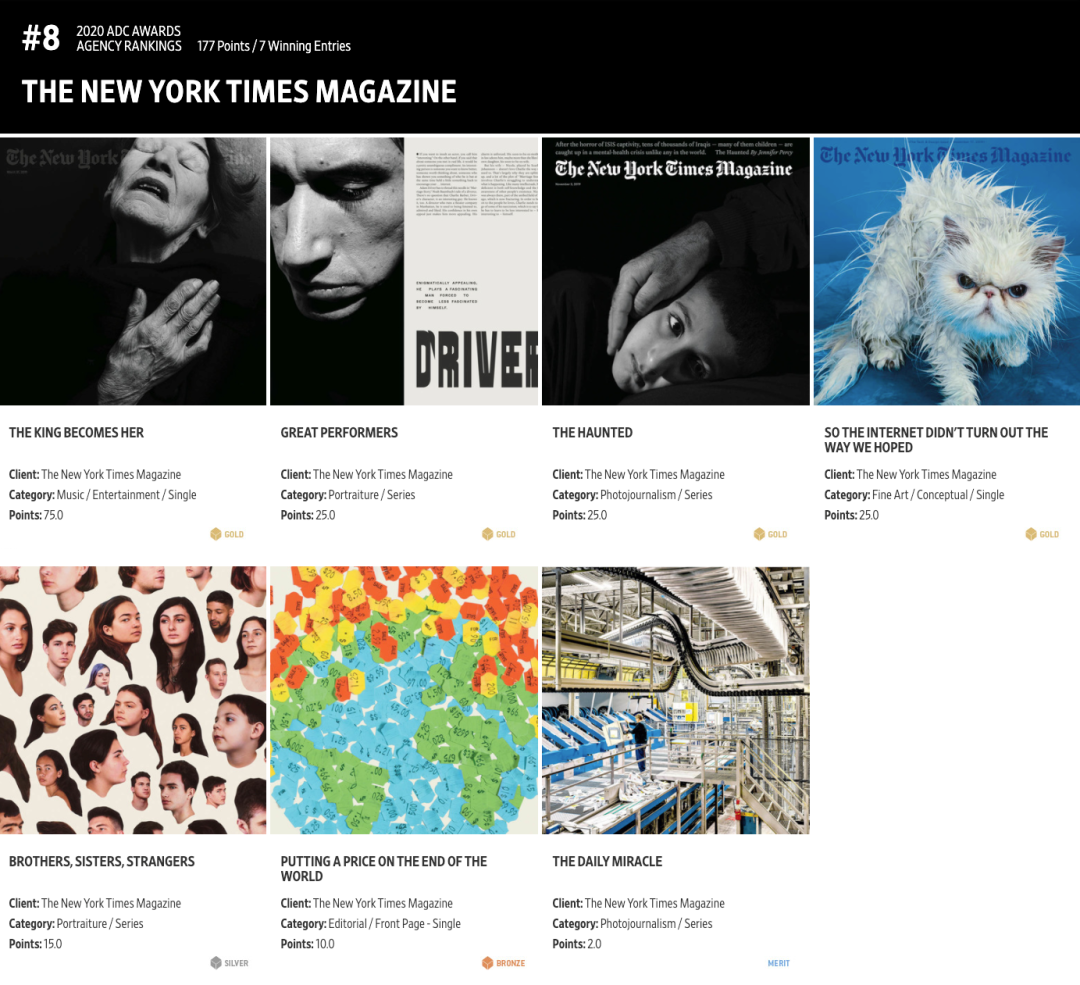This screenshot has height=985, width=1080.
Task: Open The Haunted magazine cover image
Action: 676,271
